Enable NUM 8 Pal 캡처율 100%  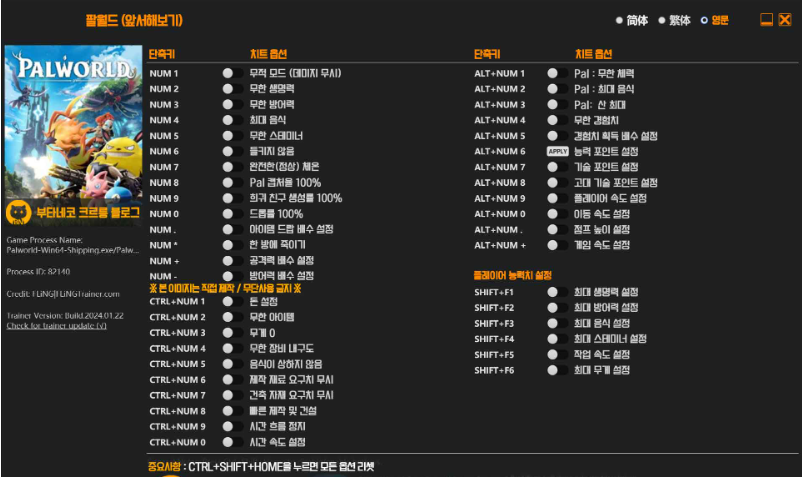(233, 183)
